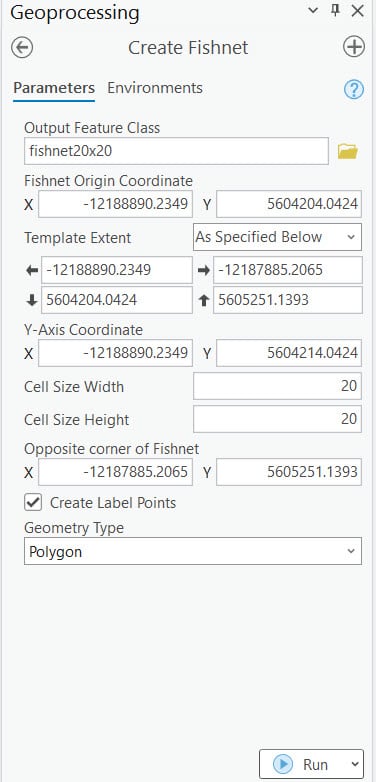Image resolution: width=376 pixels, height=782 pixels.
Task: Open the tool help question mark
Action: pos(354,89)
